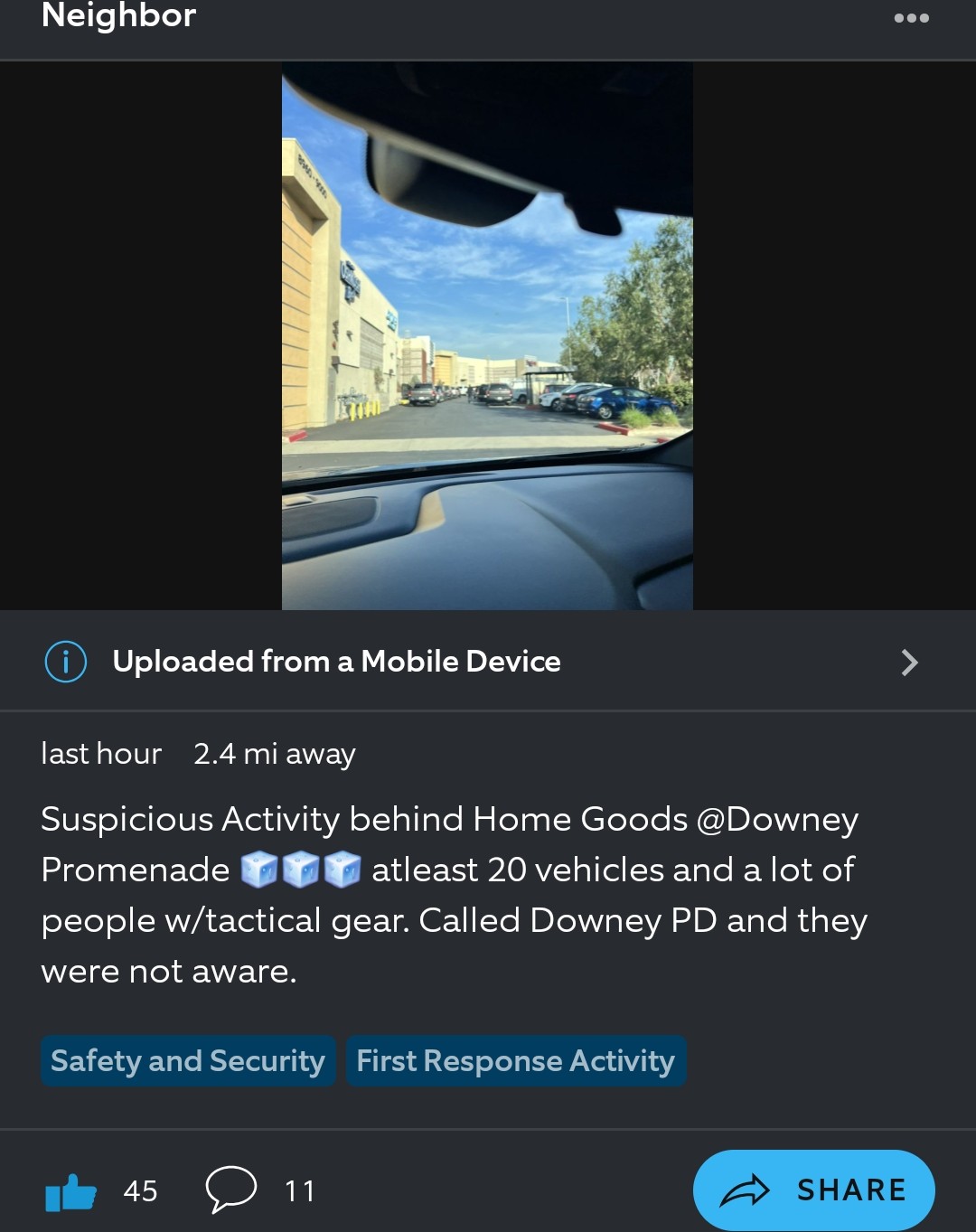Image resolution: width=976 pixels, height=1232 pixels.
Task: Tap the Neighbor header title
Action: pos(118,15)
